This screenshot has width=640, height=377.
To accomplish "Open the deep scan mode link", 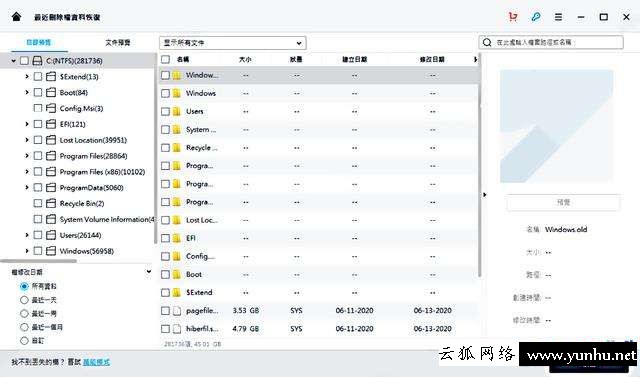I will tap(96, 362).
